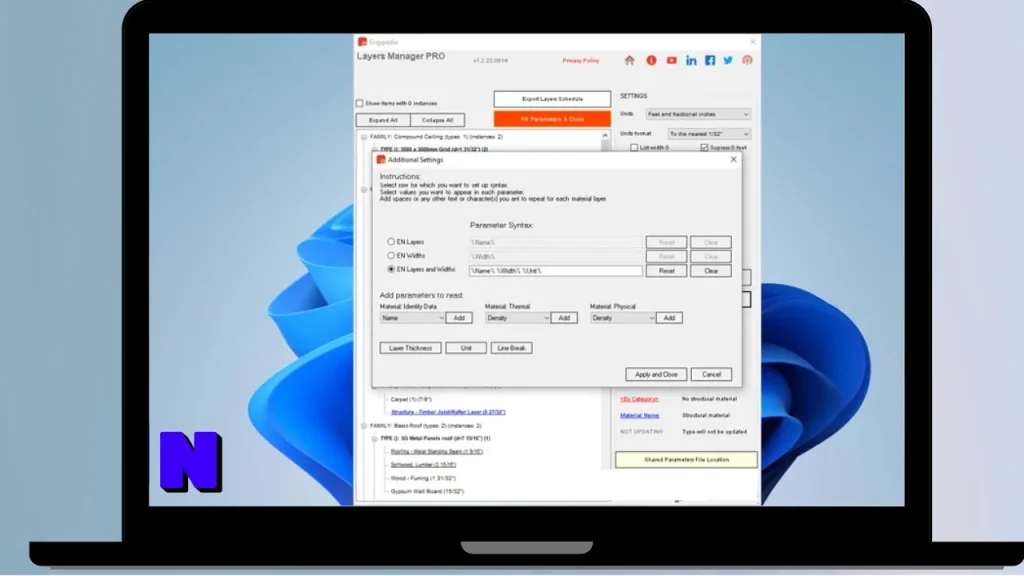Collapse the FAMILY: Basic Roof node

tap(364, 426)
